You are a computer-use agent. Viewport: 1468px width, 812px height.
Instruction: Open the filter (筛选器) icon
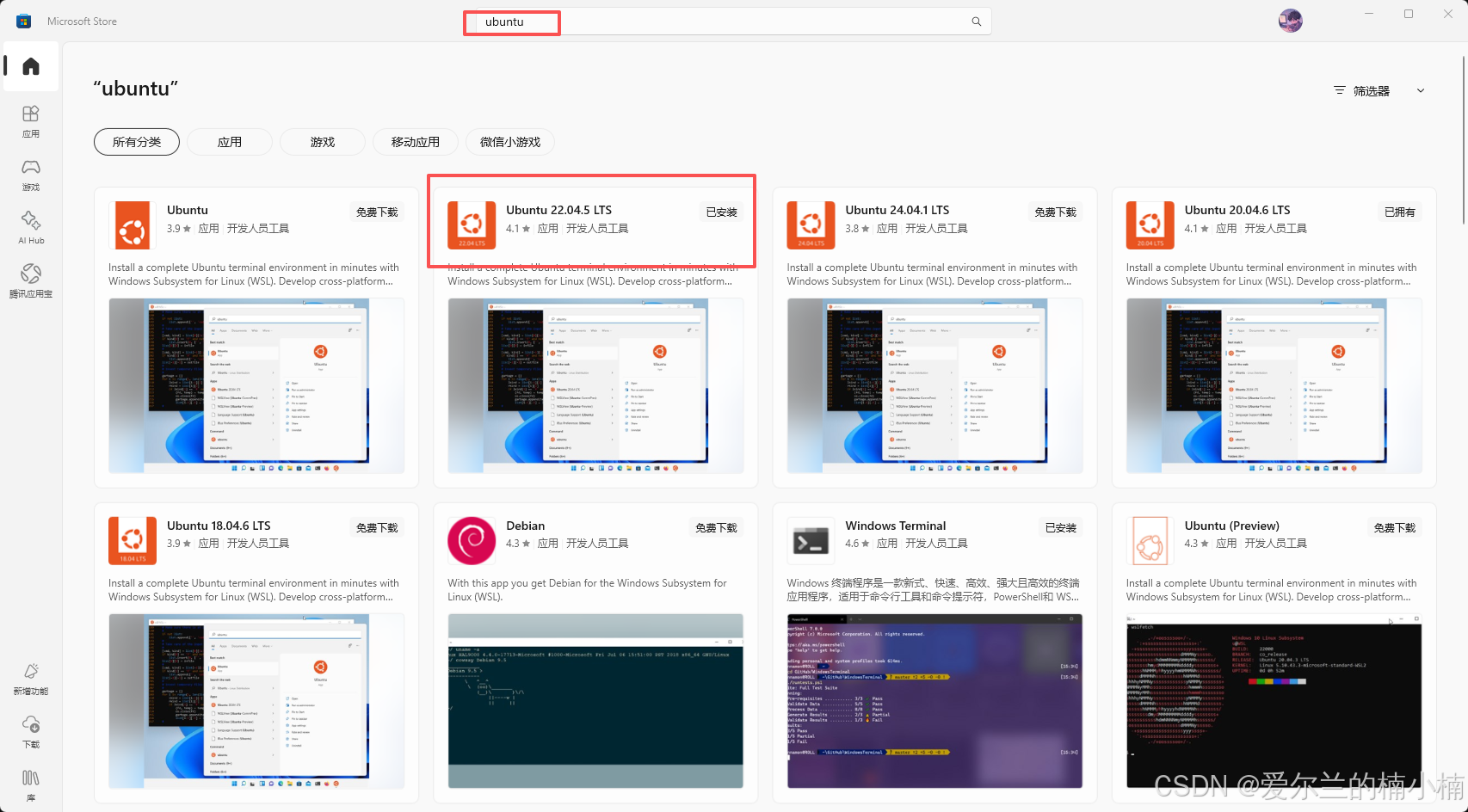click(1339, 90)
